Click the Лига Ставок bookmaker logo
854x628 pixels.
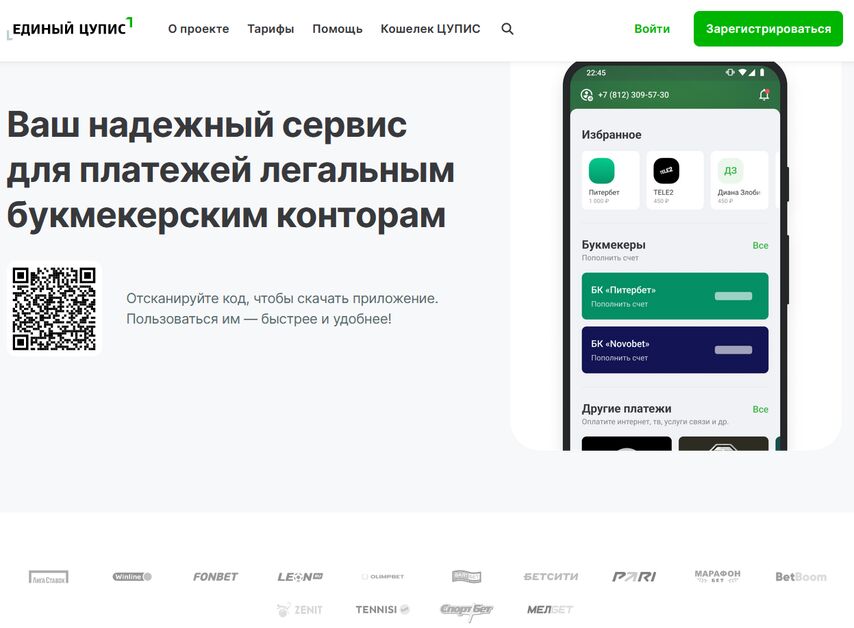click(48, 577)
